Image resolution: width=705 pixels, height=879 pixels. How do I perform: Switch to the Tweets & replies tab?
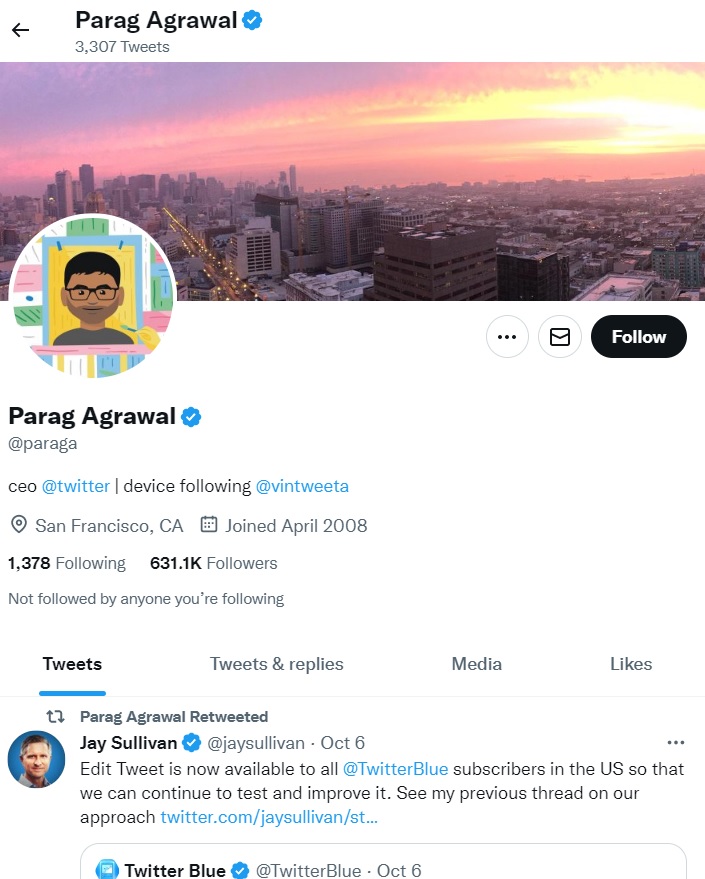(x=277, y=664)
